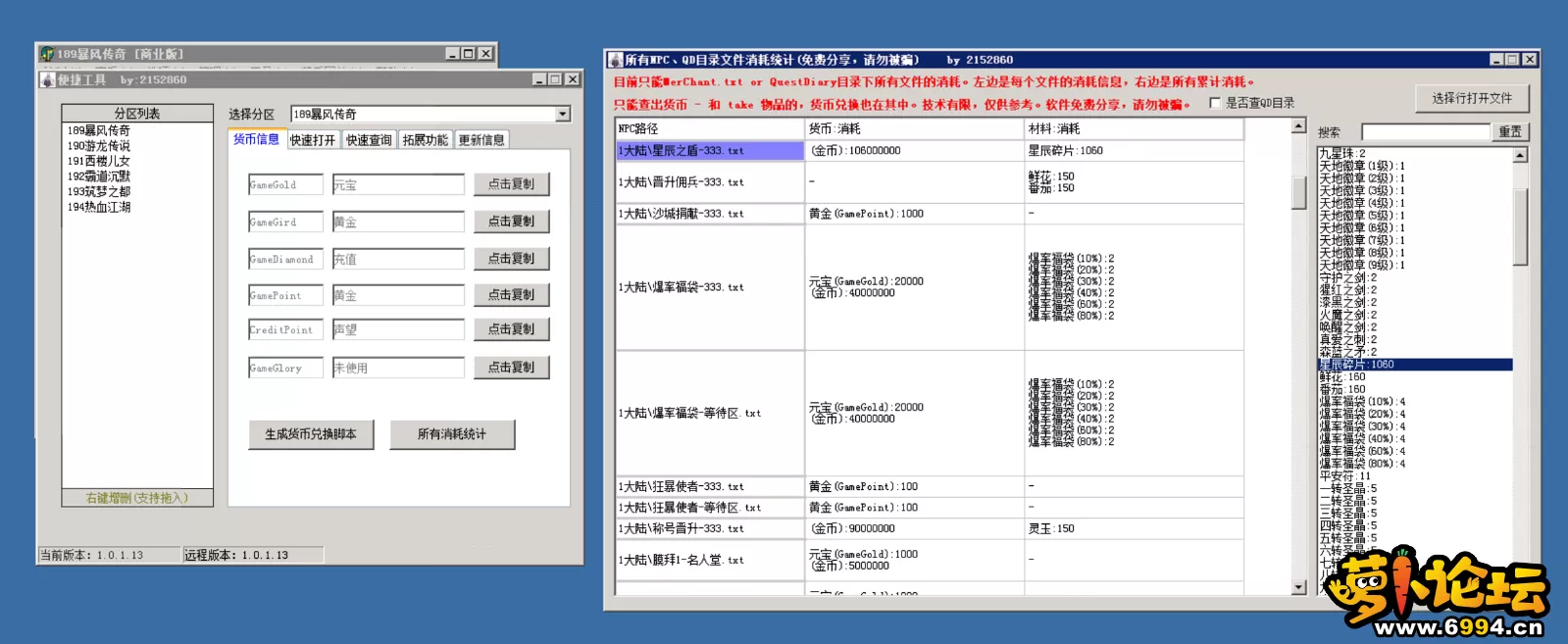Viewport: 1568px width, 644px height.
Task: Select row 1大陆\星辰之盾-333.txt
Action: pos(710,151)
